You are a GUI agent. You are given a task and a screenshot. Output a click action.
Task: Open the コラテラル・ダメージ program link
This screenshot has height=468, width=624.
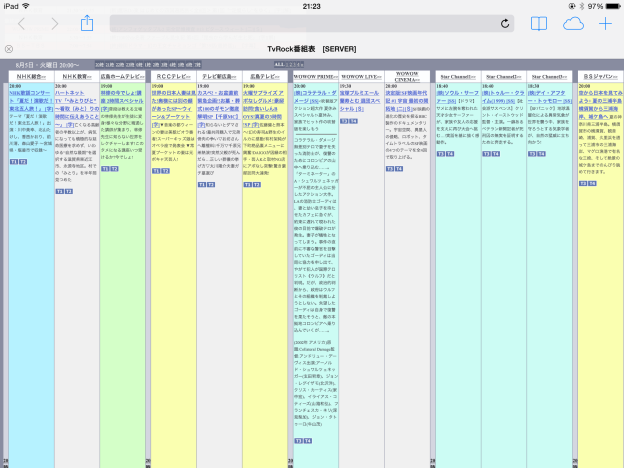[315, 97]
